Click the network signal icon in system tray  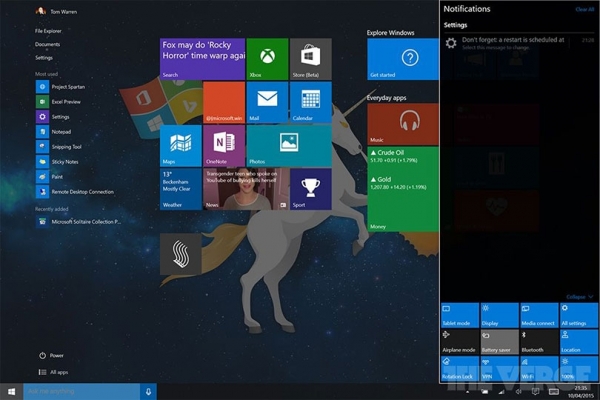[501, 392]
